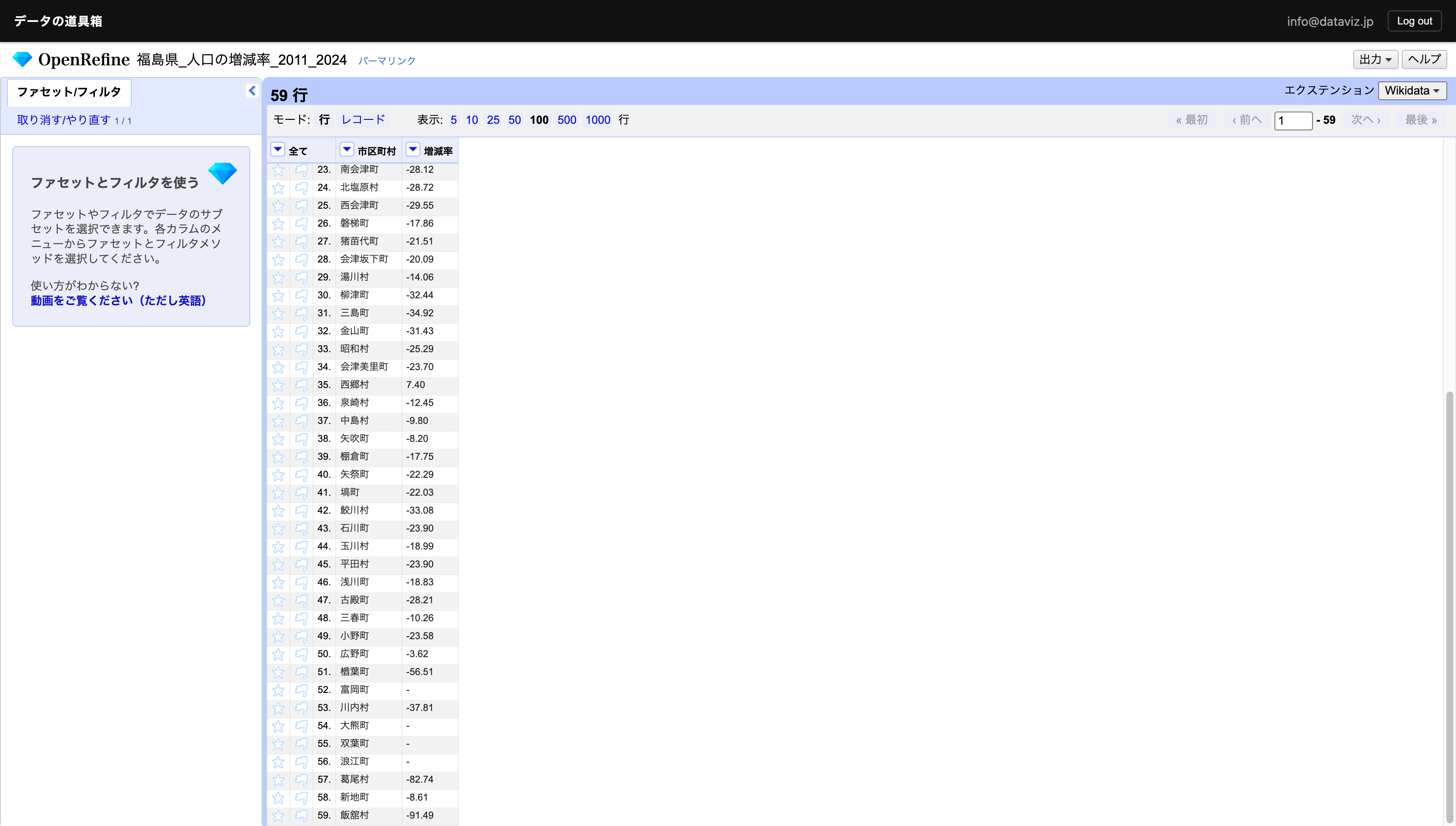Switch mode to レコード
This screenshot has height=826, width=1456.
point(363,120)
